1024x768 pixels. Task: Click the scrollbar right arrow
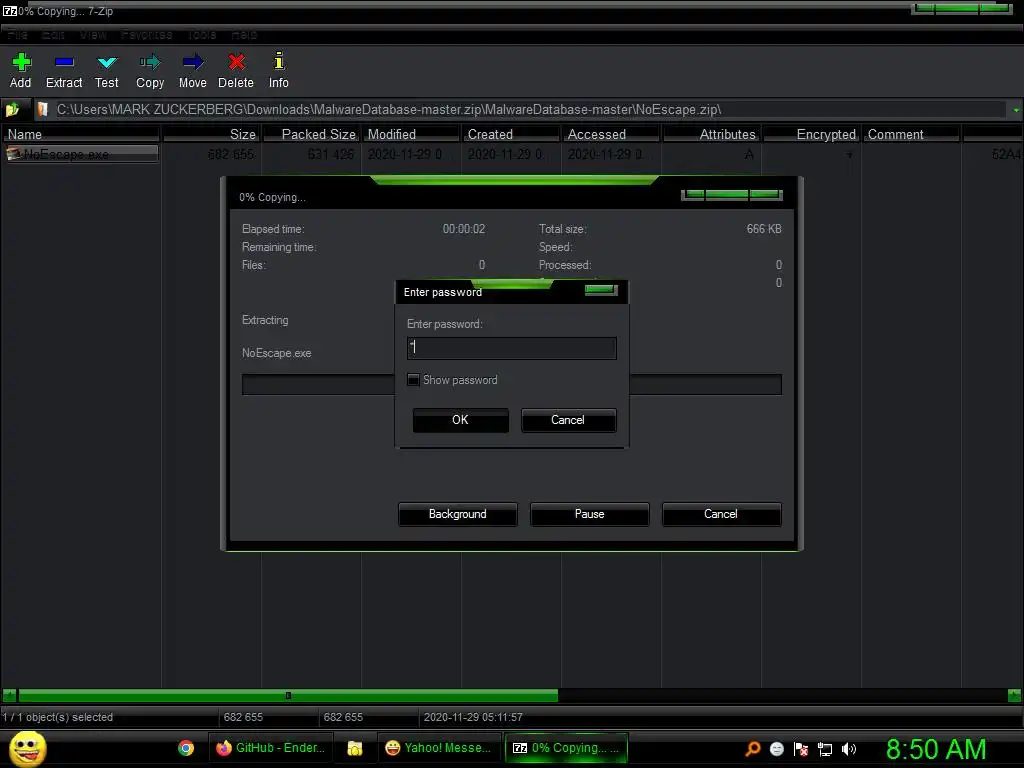coord(1014,696)
